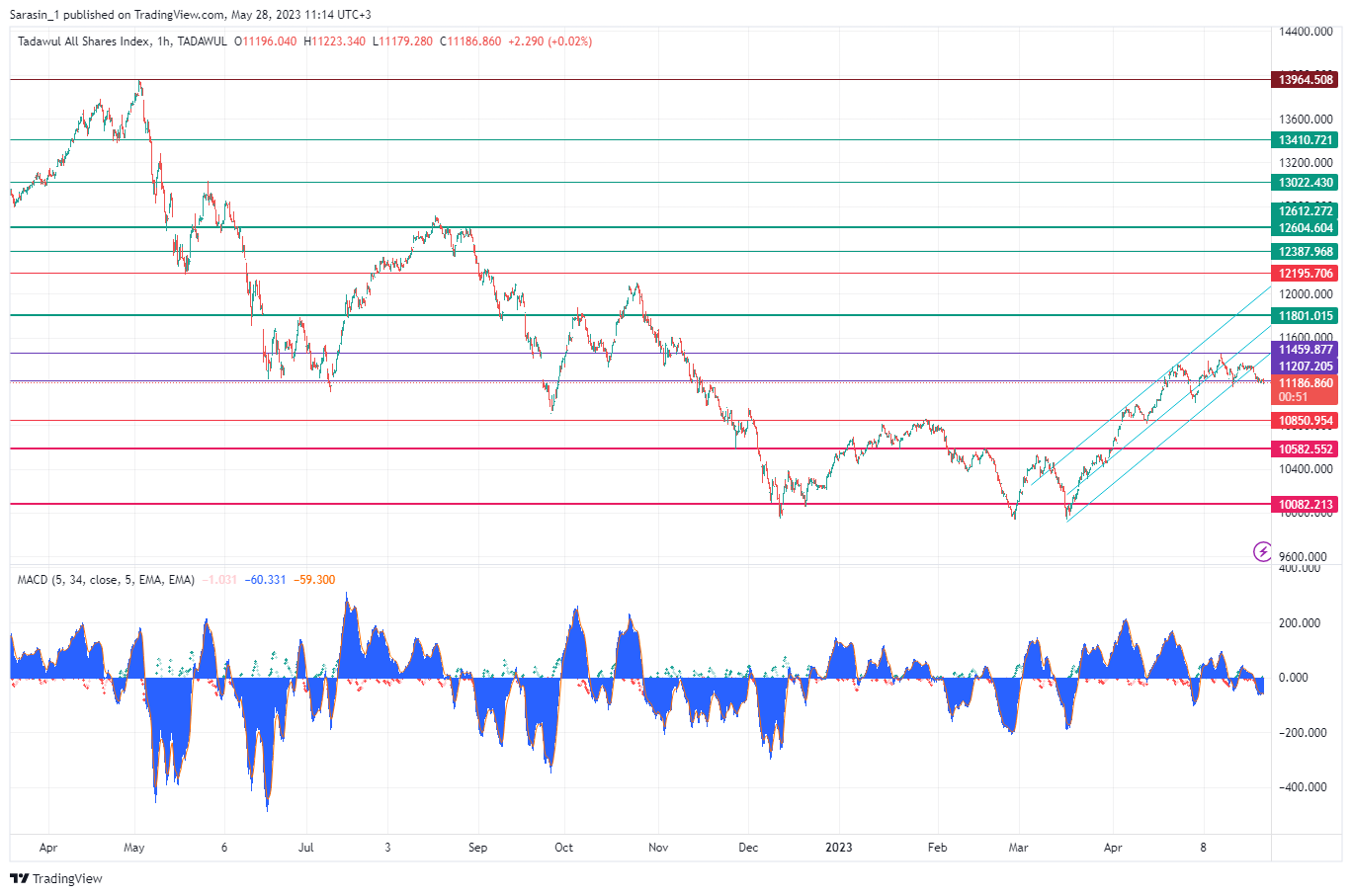Click the blue MACD value −60.331
This screenshot has width=1352, height=896.
[x=265, y=580]
